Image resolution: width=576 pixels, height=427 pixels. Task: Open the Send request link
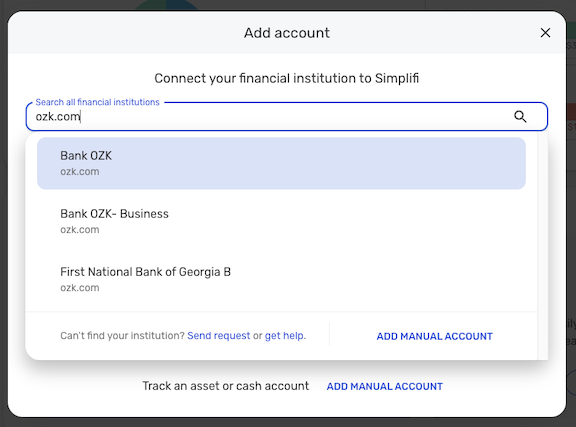(x=219, y=336)
